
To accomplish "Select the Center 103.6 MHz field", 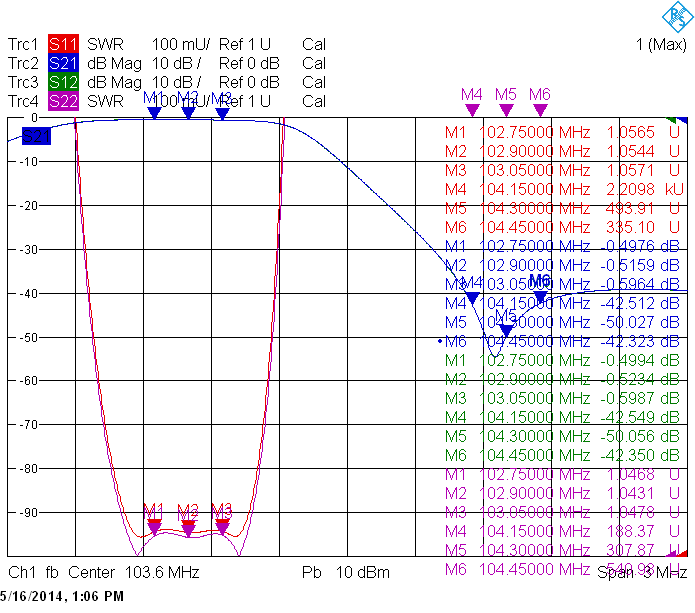I will click(133, 572).
